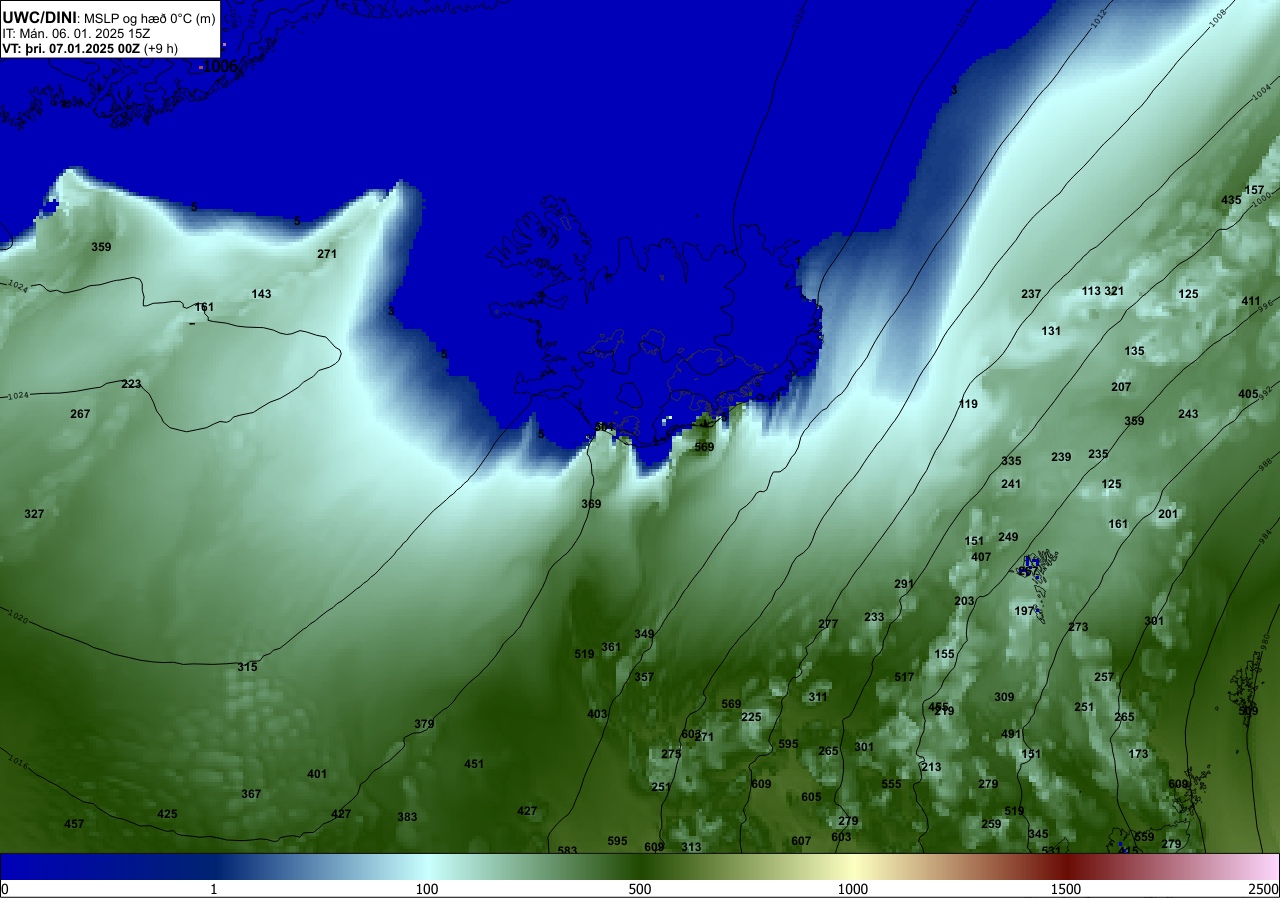Click the map value 425
The width and height of the screenshot is (1280, 898).
pos(167,814)
